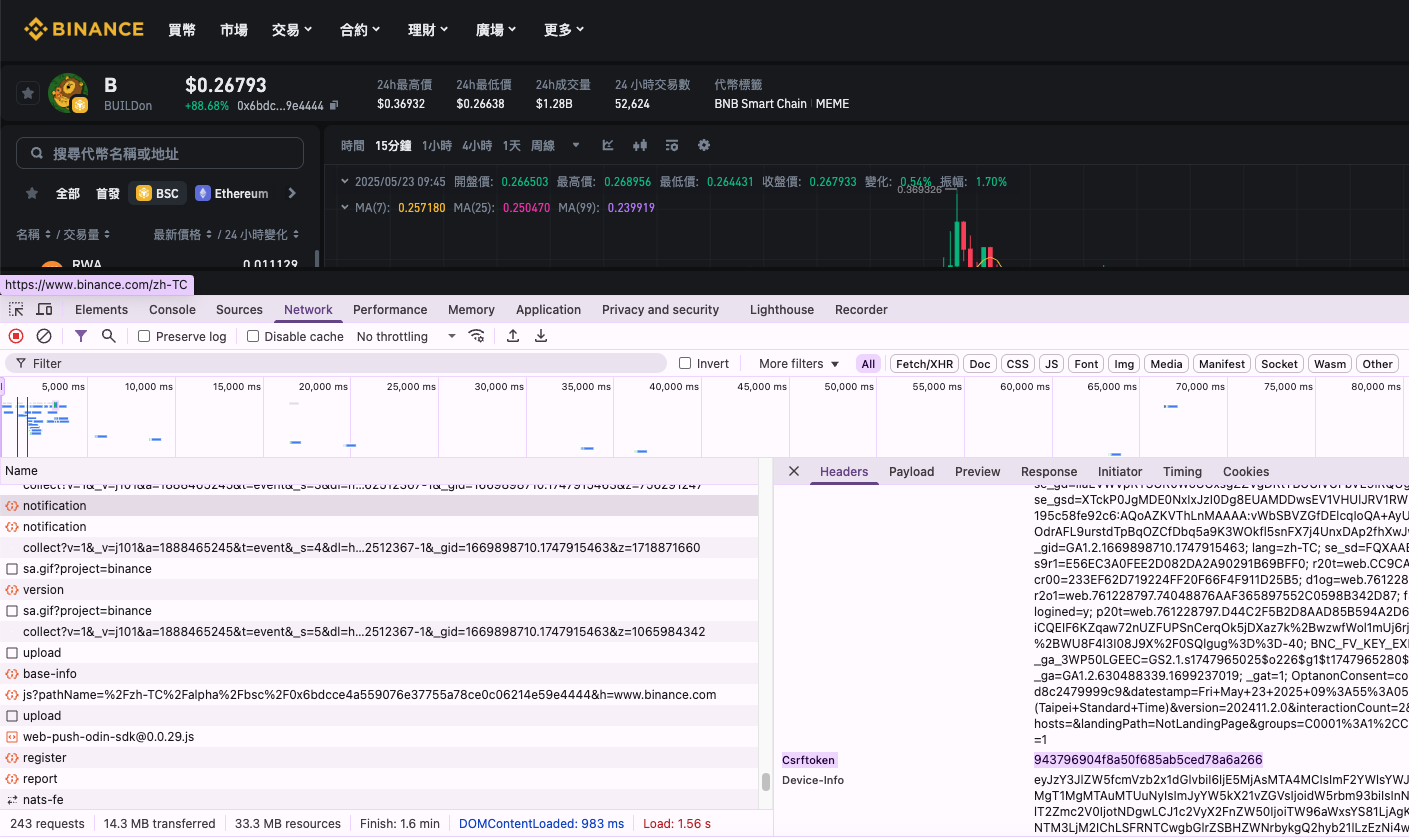
Task: Select the CSS filter chip
Action: coord(1017,364)
